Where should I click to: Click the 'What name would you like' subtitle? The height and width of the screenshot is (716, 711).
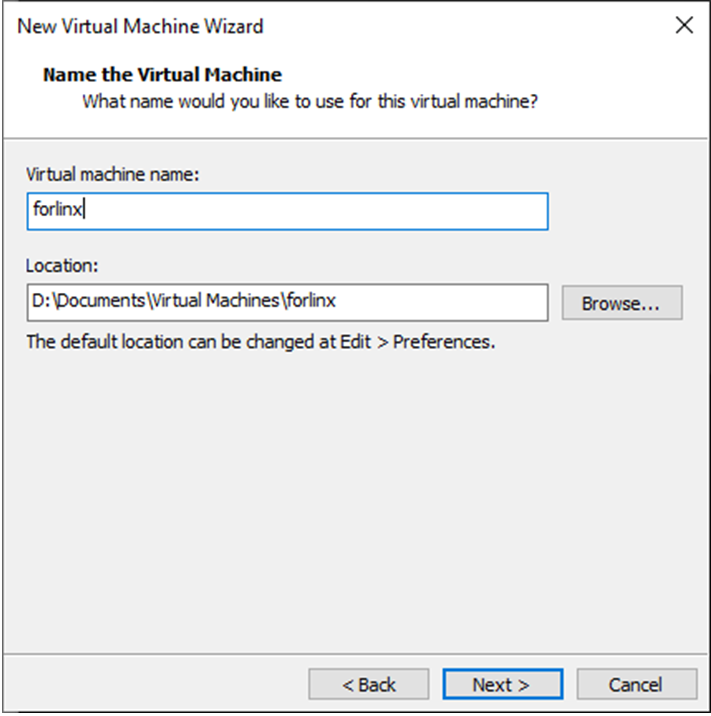click(310, 101)
